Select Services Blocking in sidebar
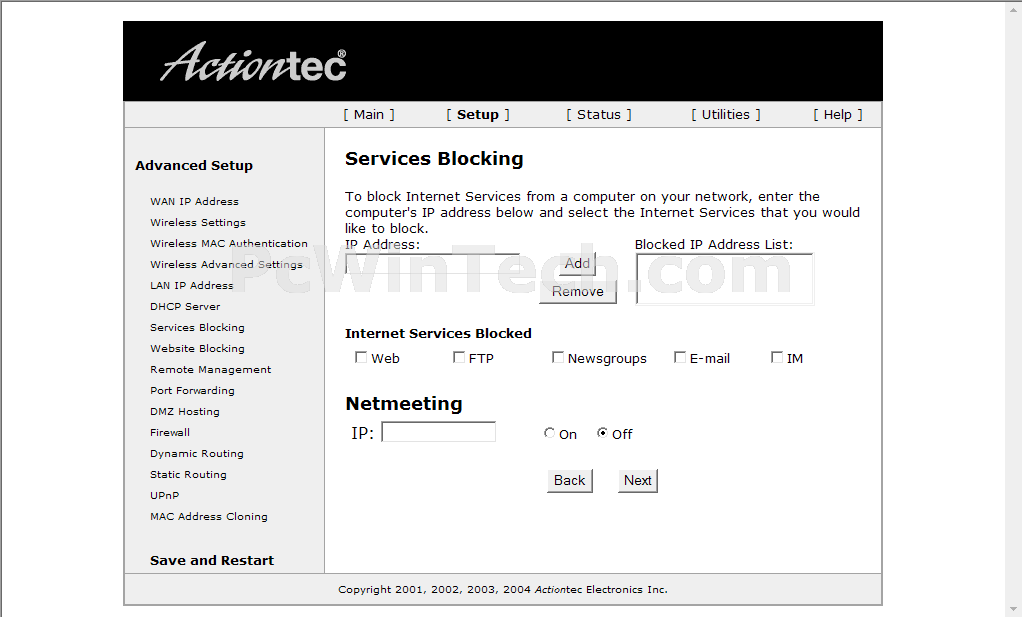The image size is (1022, 617). coord(197,327)
